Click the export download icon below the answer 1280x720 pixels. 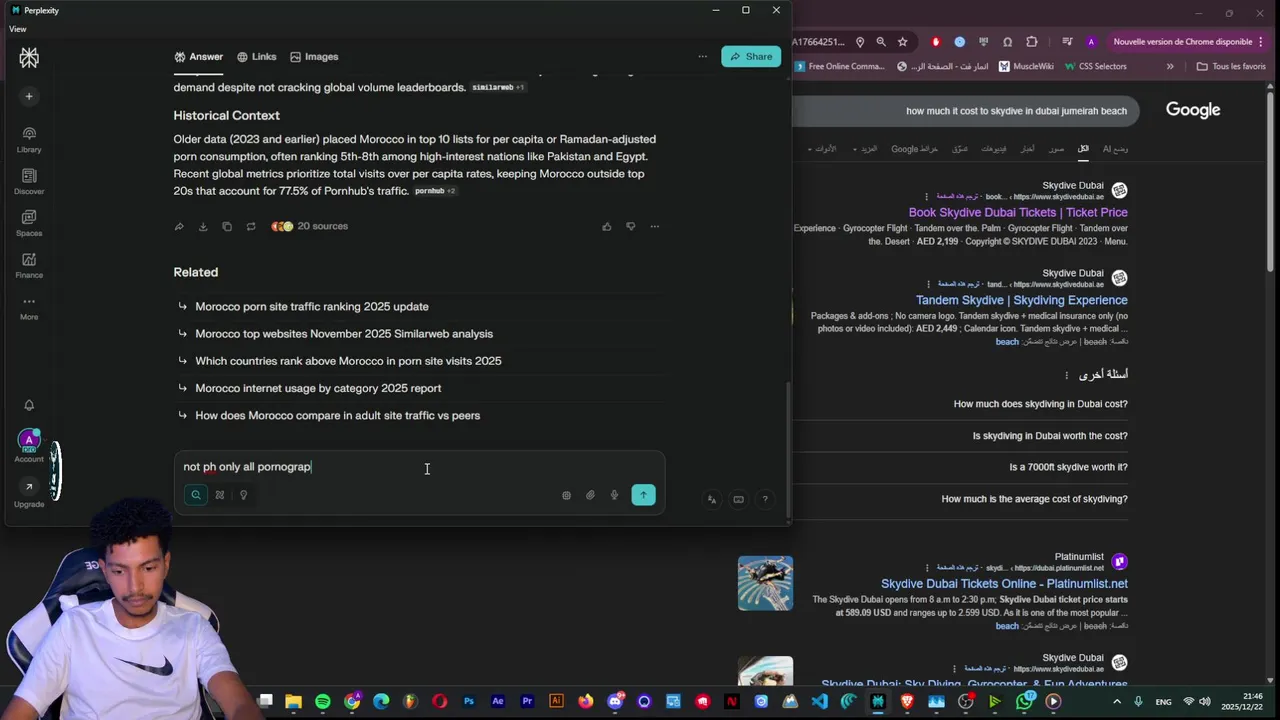coord(203,227)
